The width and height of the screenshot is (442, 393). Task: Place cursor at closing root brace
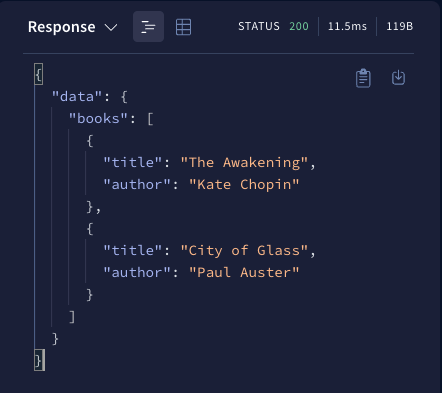coord(39,360)
